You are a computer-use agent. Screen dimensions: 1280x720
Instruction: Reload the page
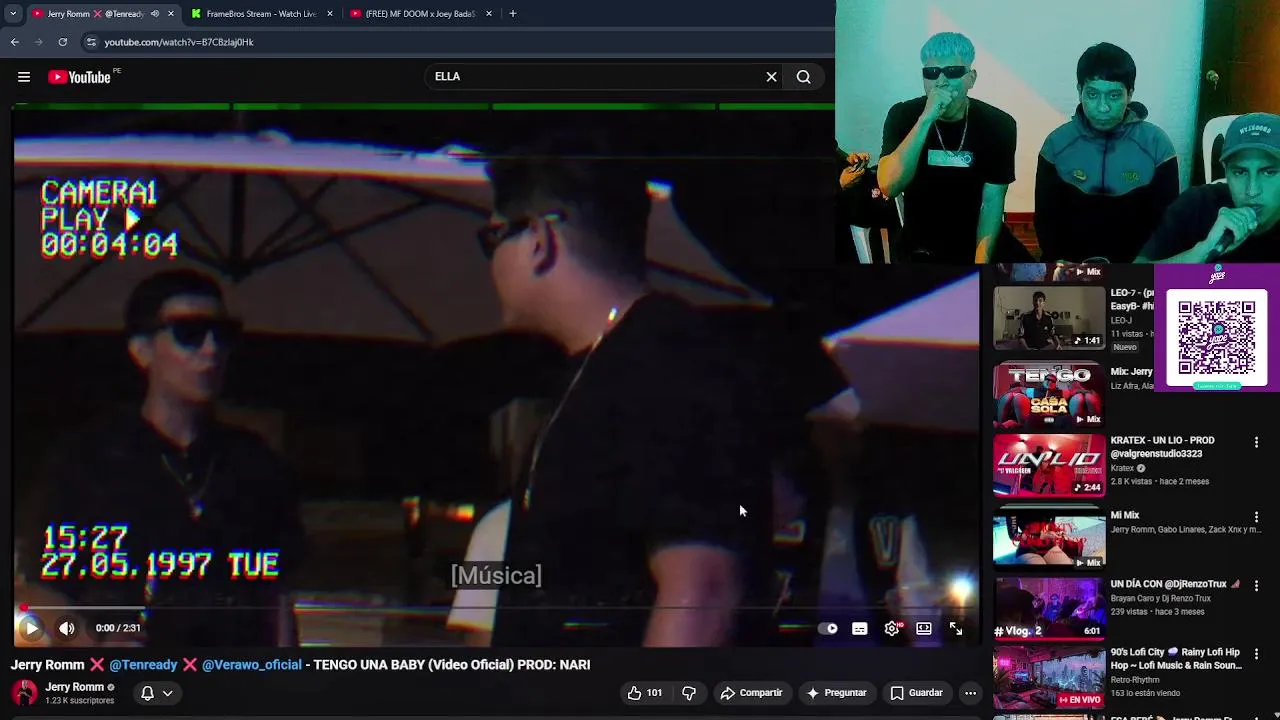point(63,42)
